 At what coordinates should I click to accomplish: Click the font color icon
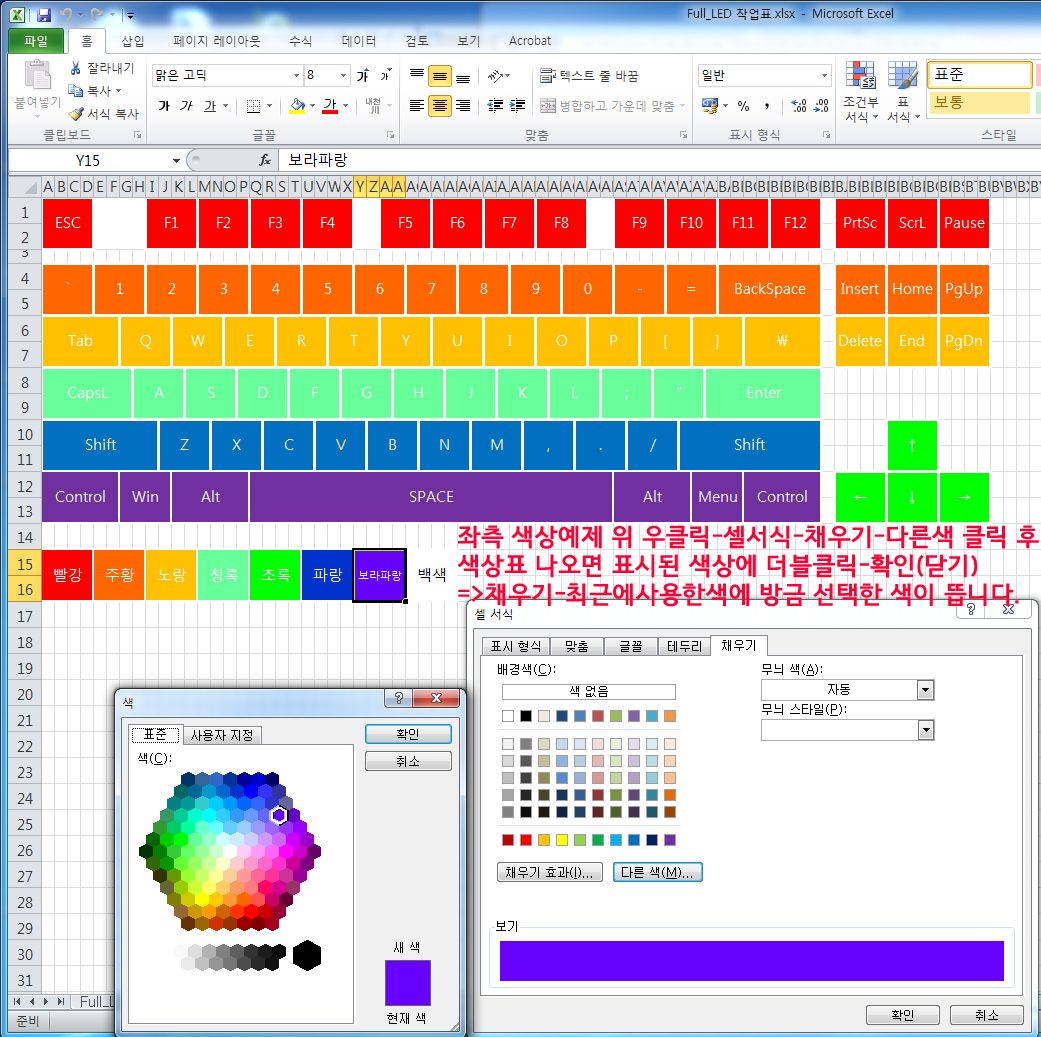coord(330,106)
